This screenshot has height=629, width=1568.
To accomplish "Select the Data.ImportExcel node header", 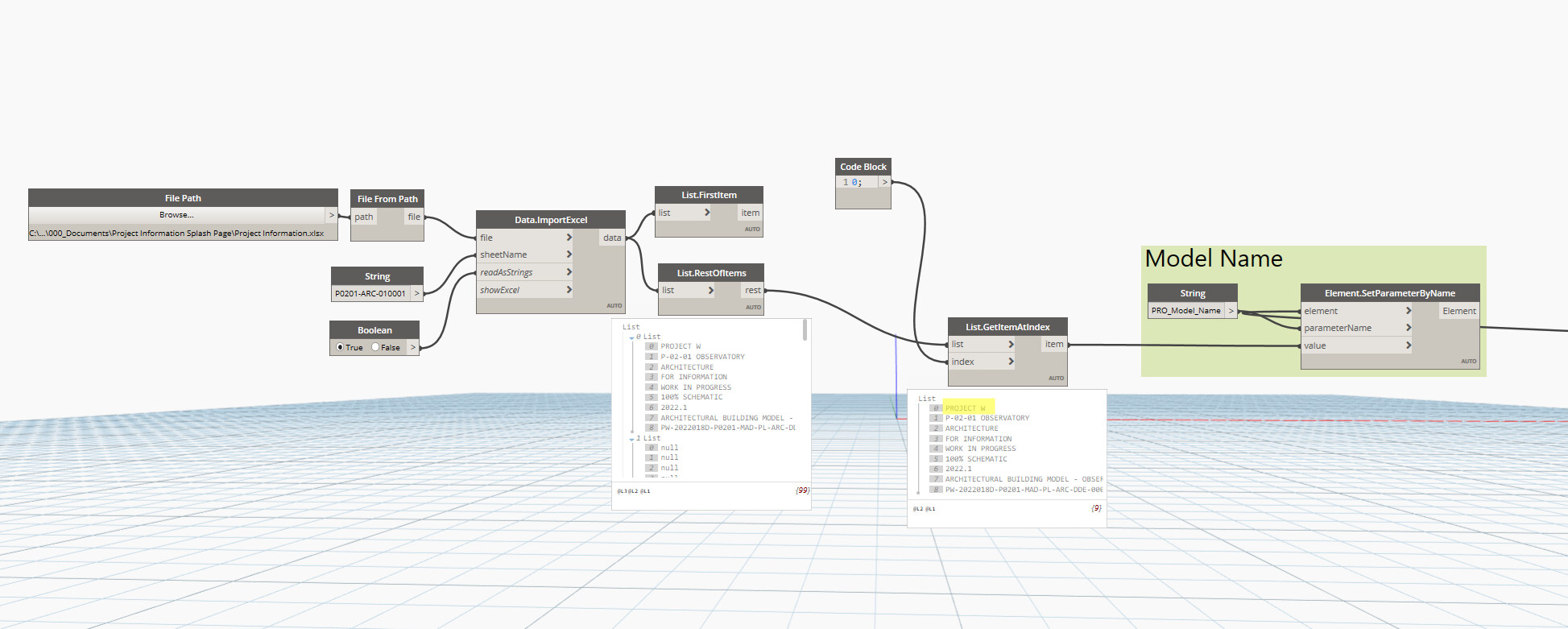I will pyautogui.click(x=551, y=220).
